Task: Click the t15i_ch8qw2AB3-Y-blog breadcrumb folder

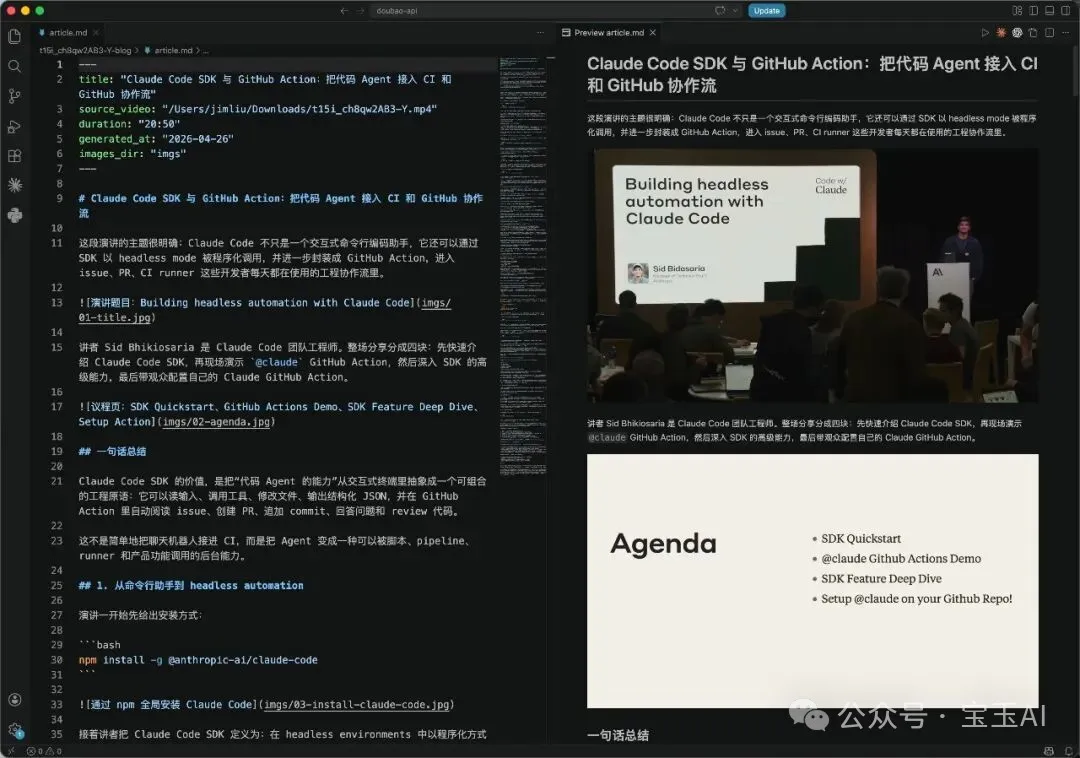Action: pos(85,50)
